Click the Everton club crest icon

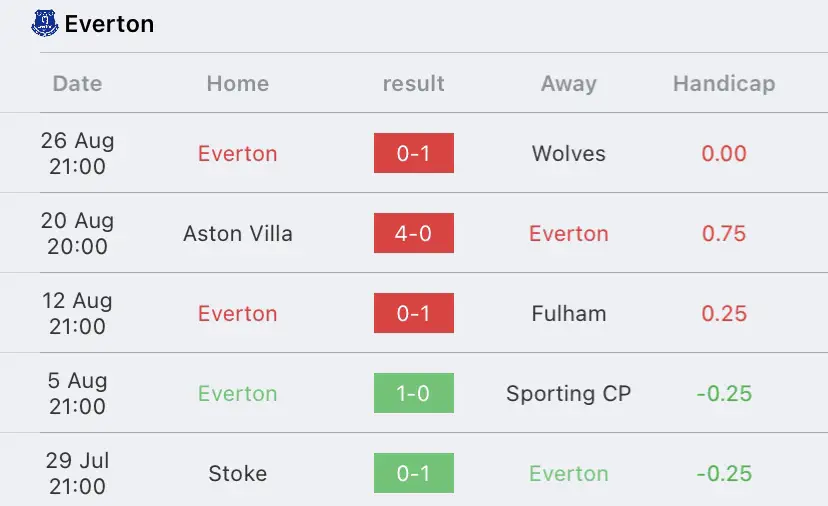[x=45, y=24]
